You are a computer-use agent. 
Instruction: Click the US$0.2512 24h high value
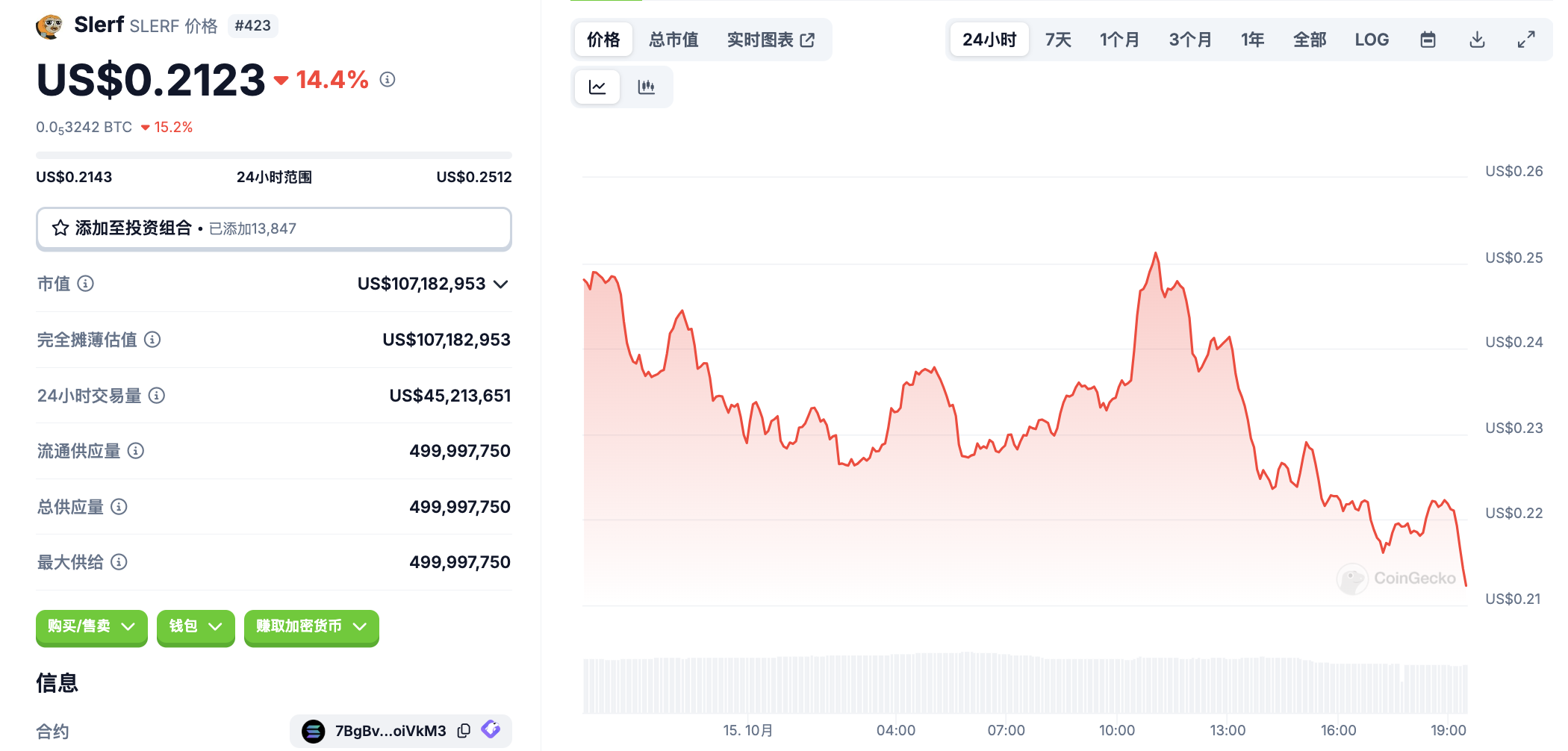click(474, 177)
